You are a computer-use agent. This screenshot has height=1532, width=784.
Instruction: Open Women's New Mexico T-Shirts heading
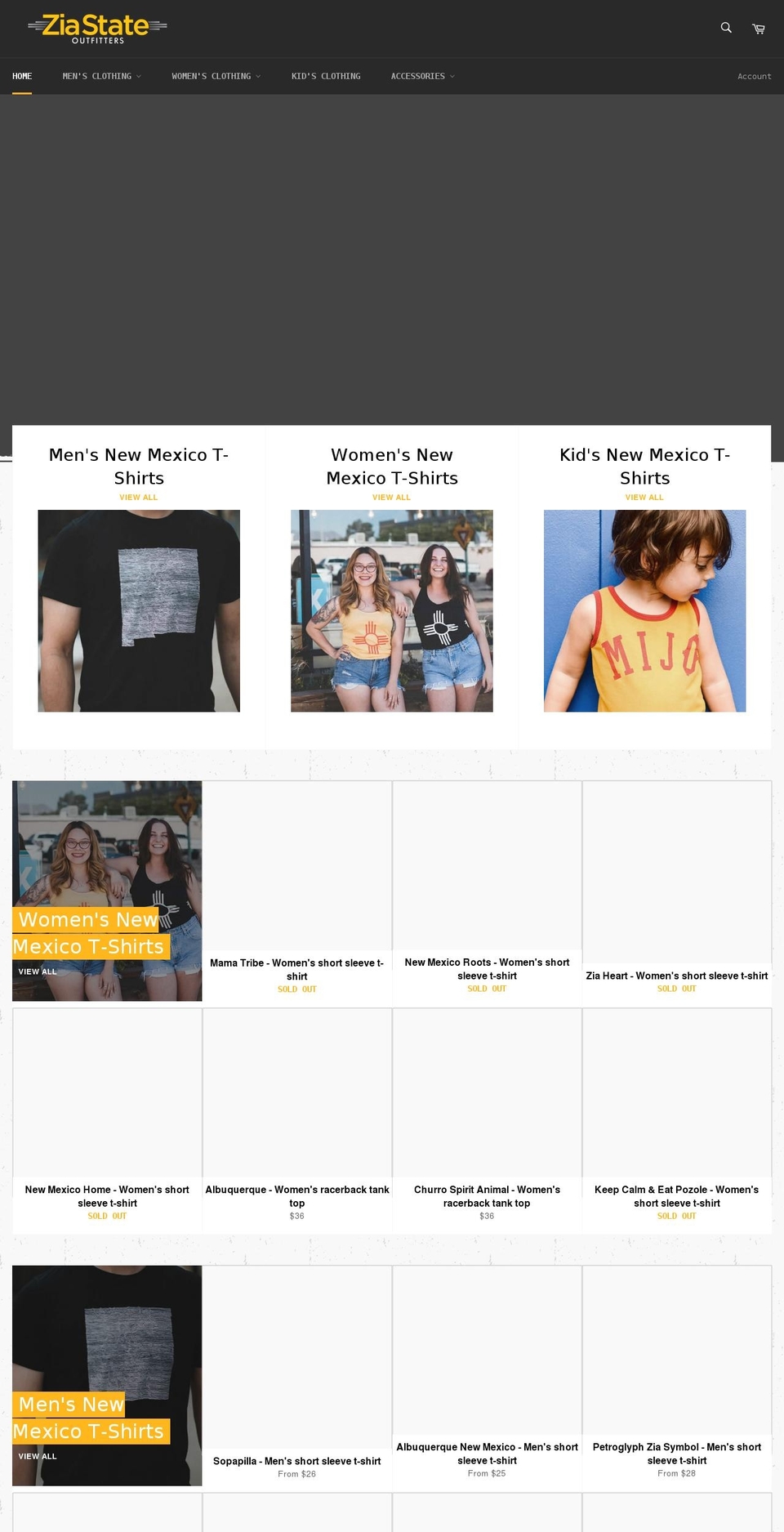pos(392,467)
